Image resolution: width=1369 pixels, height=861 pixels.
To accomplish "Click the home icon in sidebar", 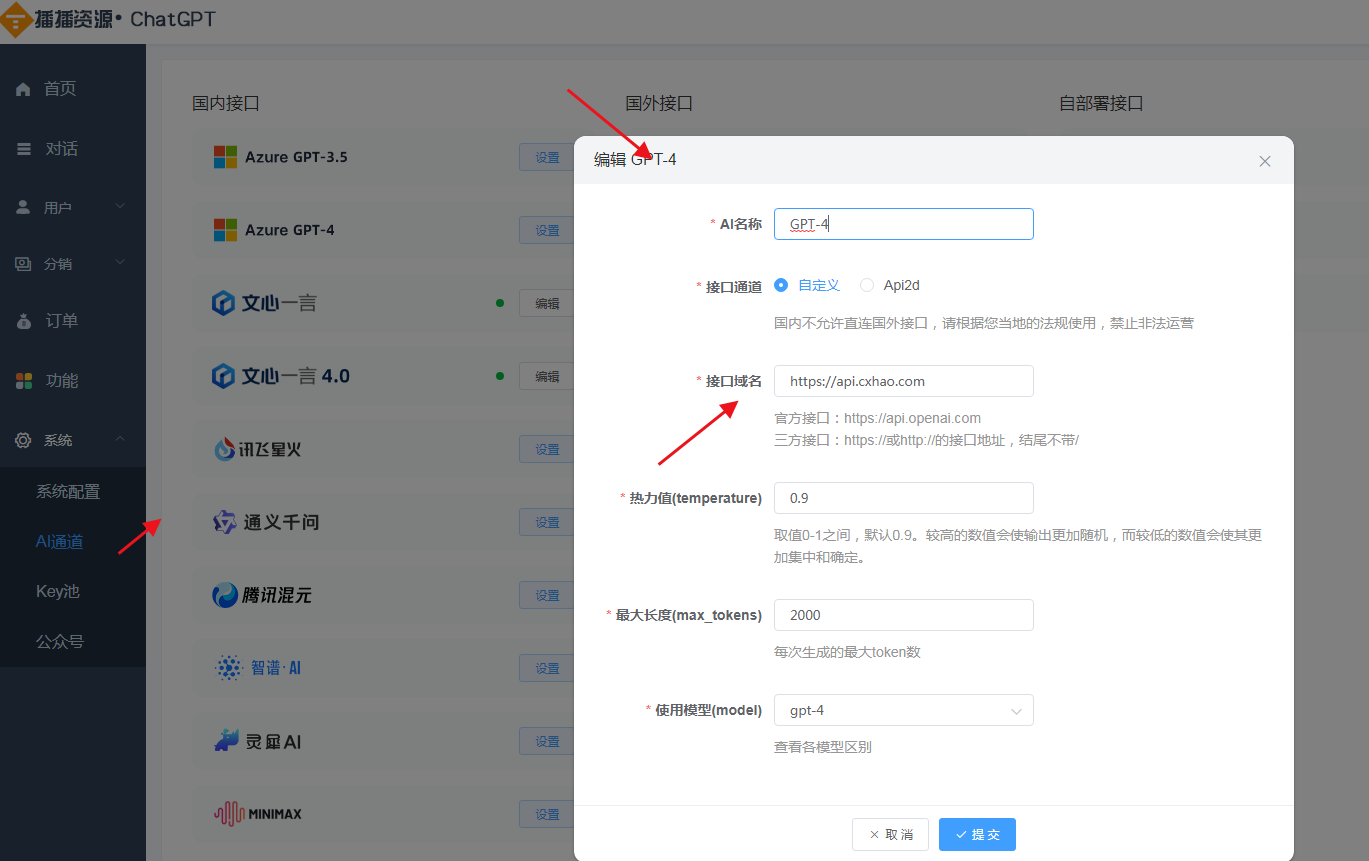I will [23, 89].
